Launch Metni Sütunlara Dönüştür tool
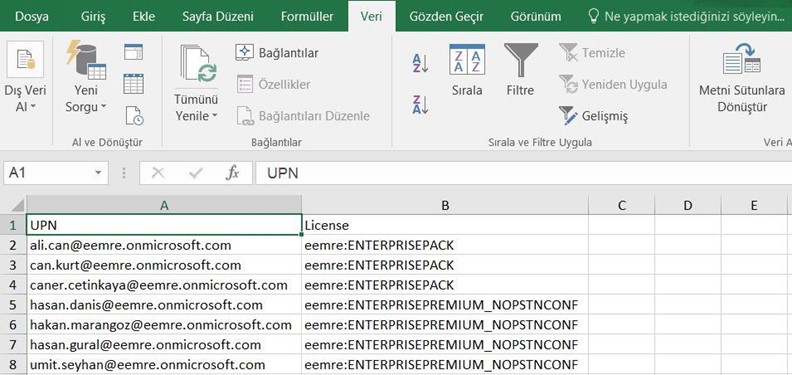Viewport: 792px width, 375px height. (742, 79)
